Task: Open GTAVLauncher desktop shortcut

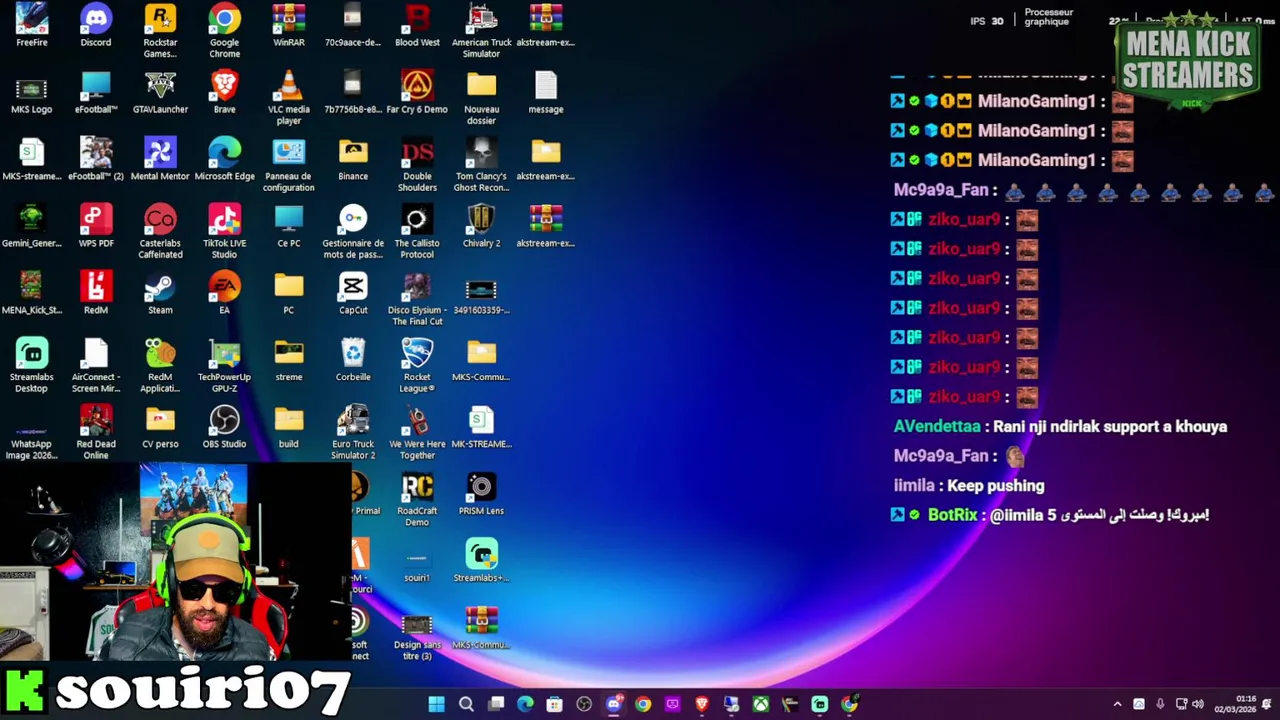Action: (160, 92)
